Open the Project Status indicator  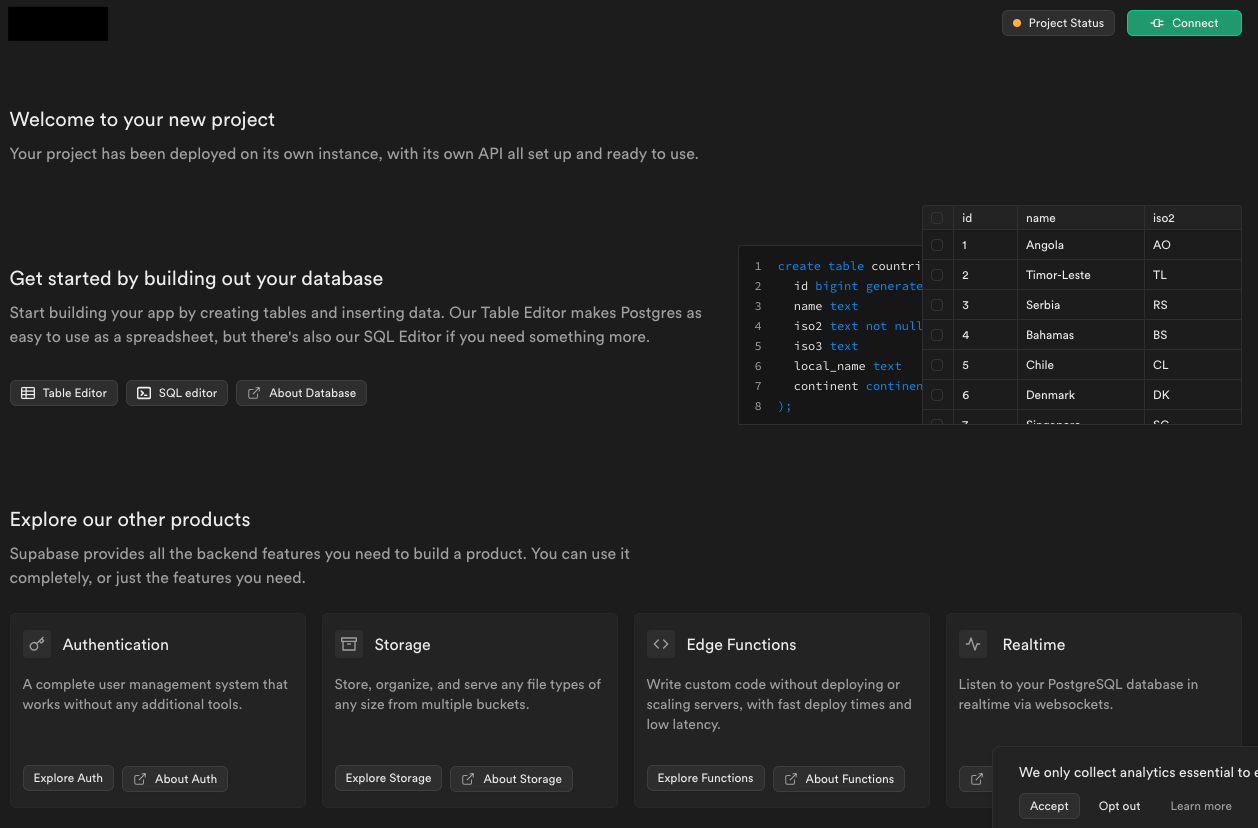tap(1058, 23)
